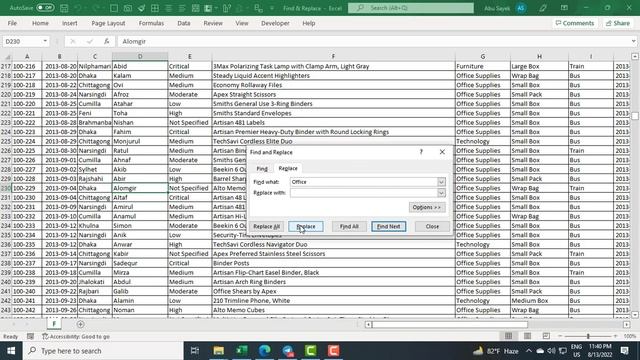The height and width of the screenshot is (360, 640).
Task: Click the Comments button
Action: (575, 23)
